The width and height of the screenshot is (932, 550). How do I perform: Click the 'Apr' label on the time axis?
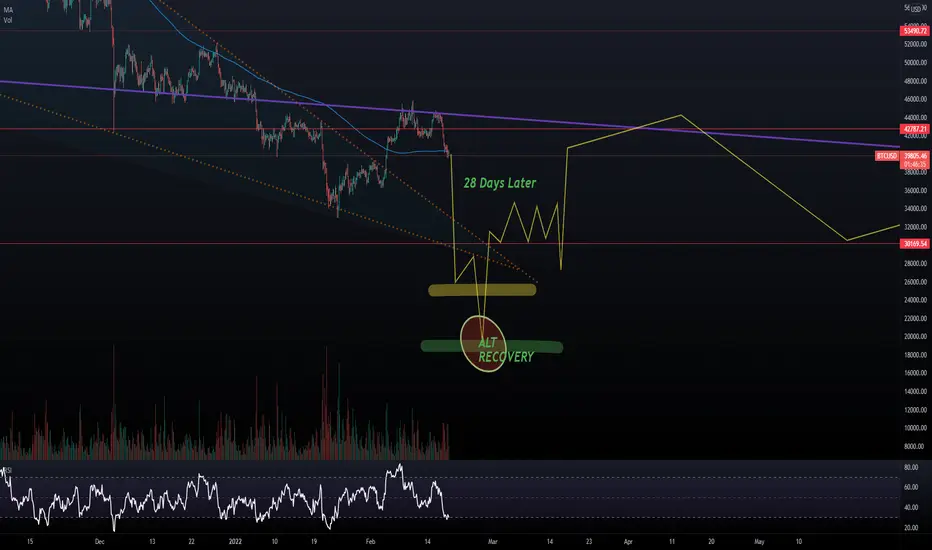click(628, 542)
